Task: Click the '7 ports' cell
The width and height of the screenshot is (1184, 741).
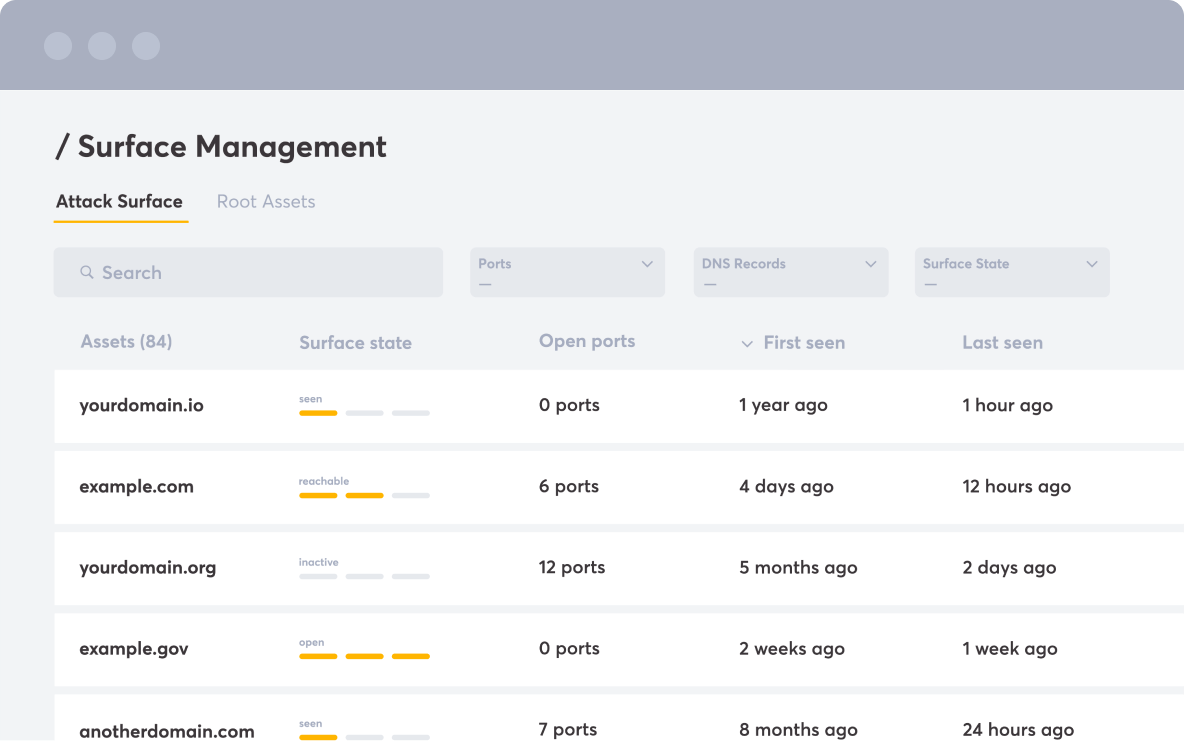Action: [568, 729]
